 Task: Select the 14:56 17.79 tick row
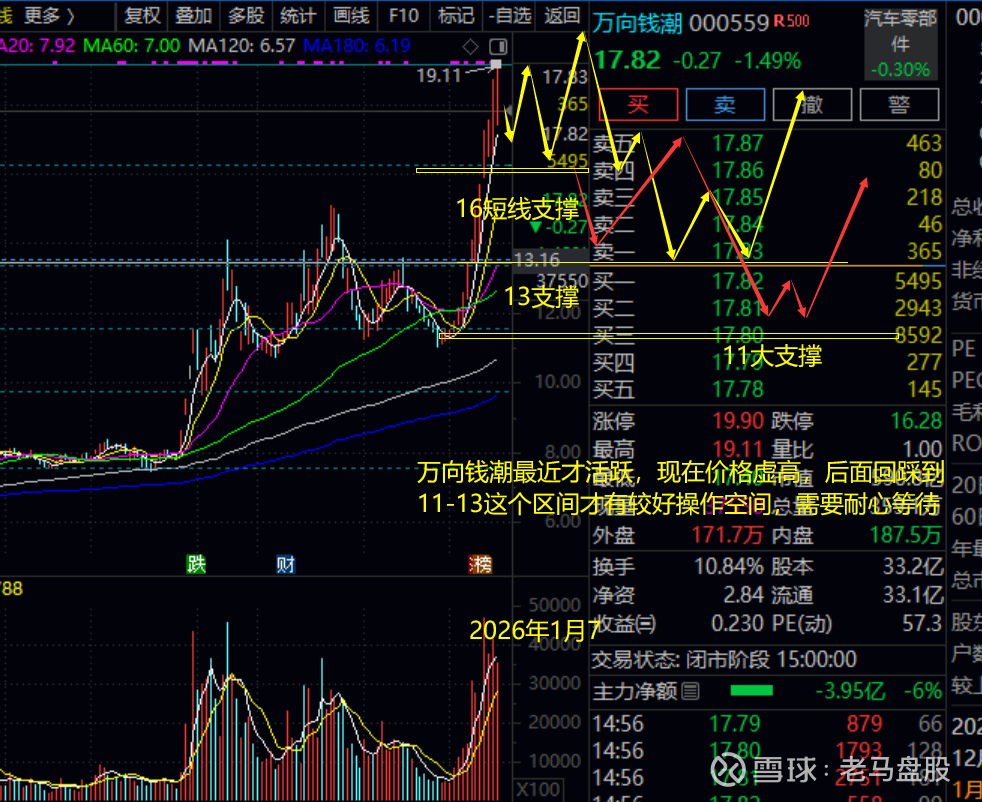767,724
